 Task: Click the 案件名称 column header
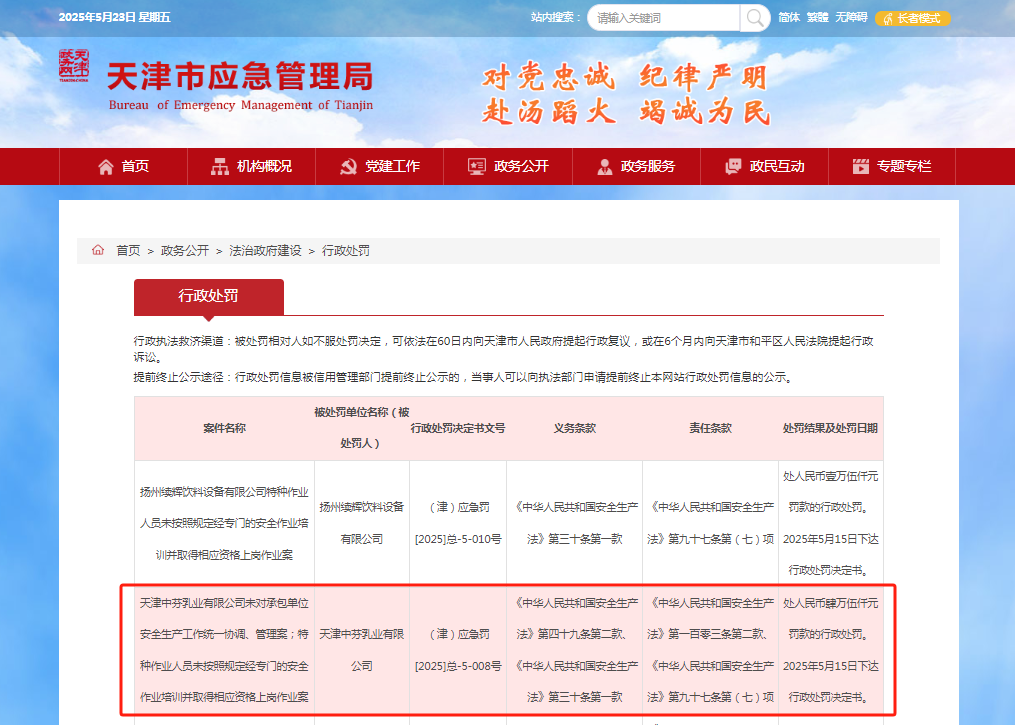pos(224,428)
